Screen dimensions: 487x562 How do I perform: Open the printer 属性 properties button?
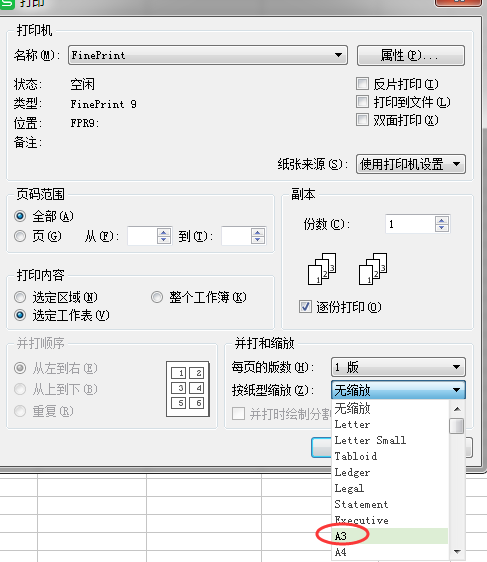tap(411, 55)
